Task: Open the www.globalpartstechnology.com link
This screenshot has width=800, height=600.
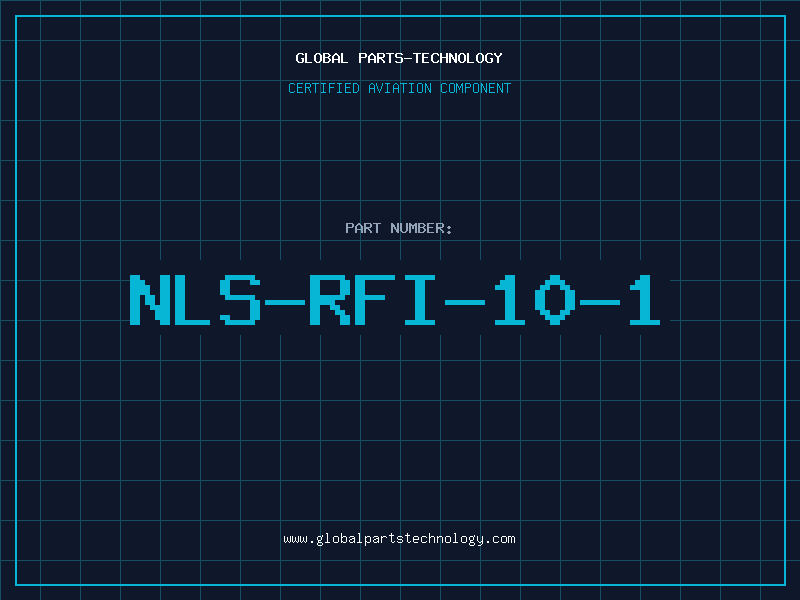Action: click(x=399, y=539)
